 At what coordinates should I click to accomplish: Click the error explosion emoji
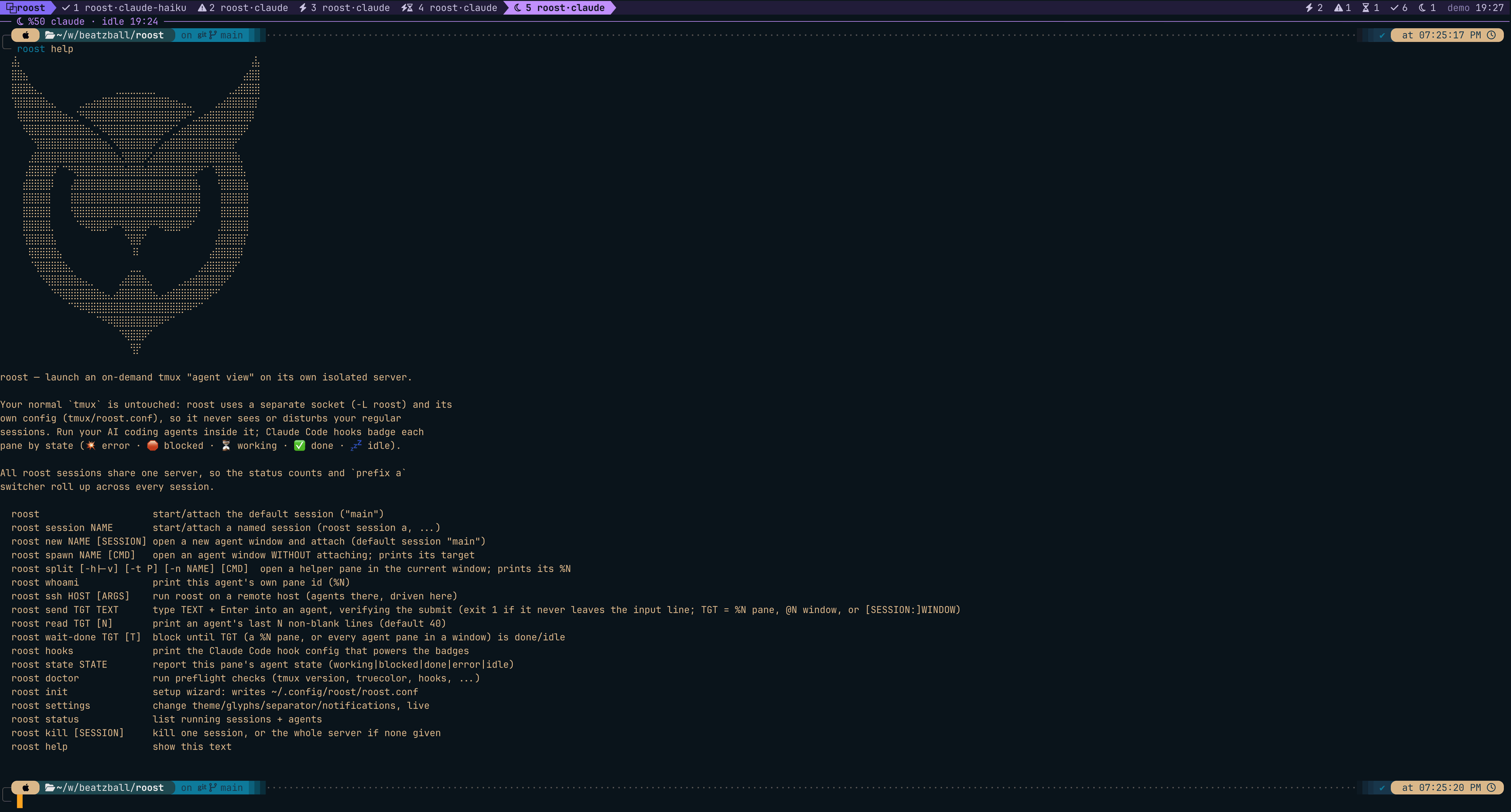pyautogui.click(x=91, y=446)
